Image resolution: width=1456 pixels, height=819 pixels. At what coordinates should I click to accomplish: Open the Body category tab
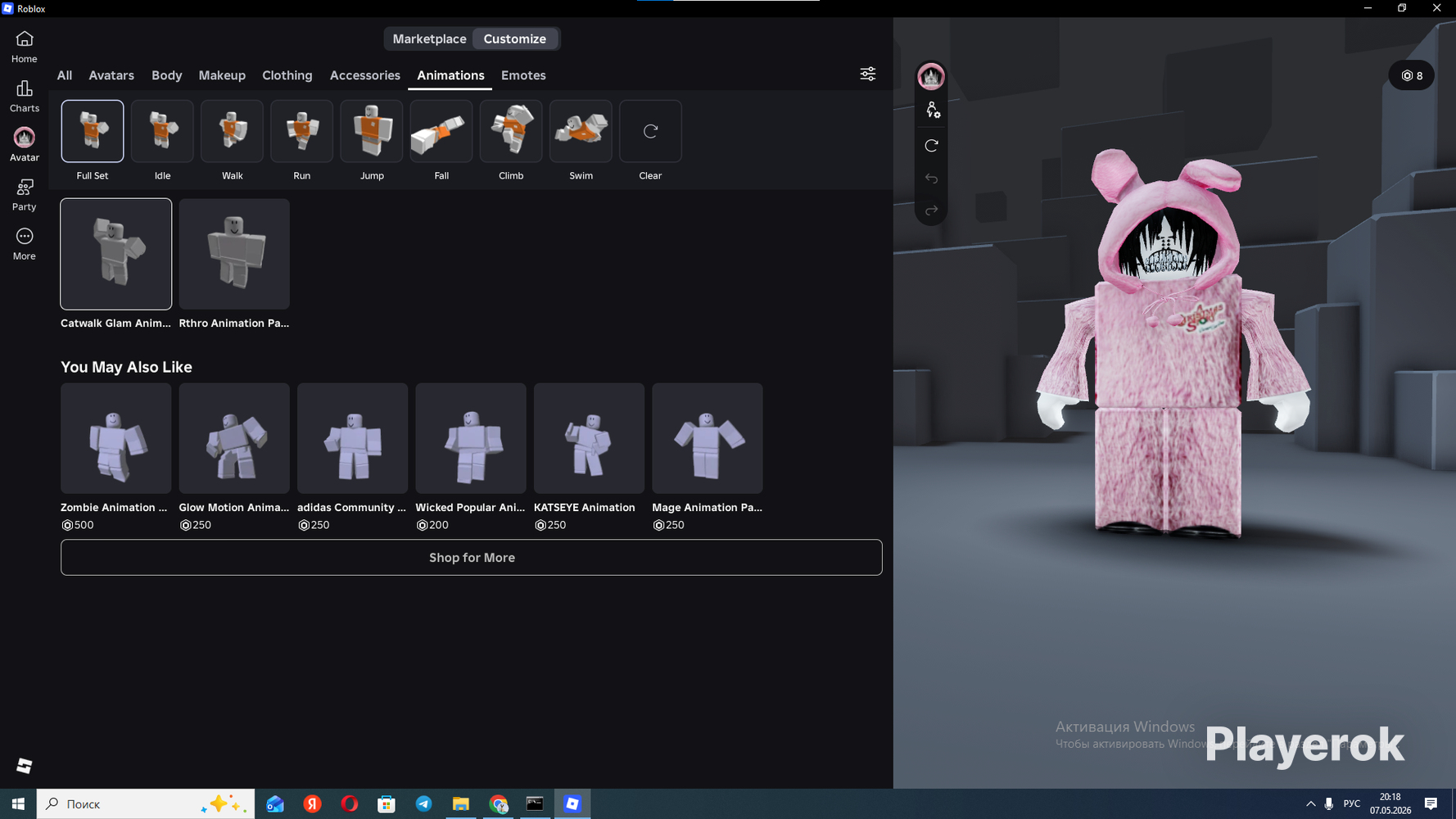[167, 75]
